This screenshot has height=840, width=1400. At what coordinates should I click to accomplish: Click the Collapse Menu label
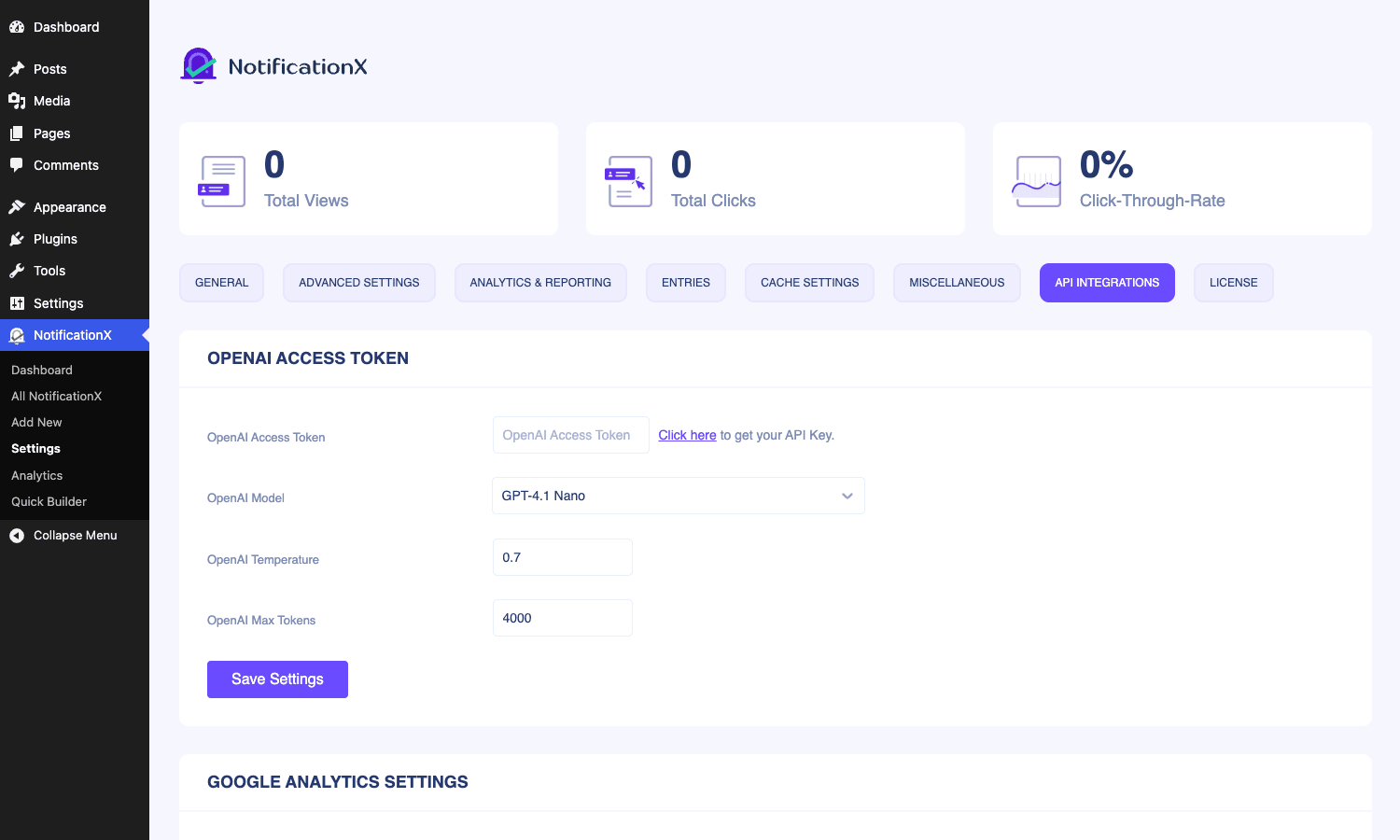(x=76, y=535)
